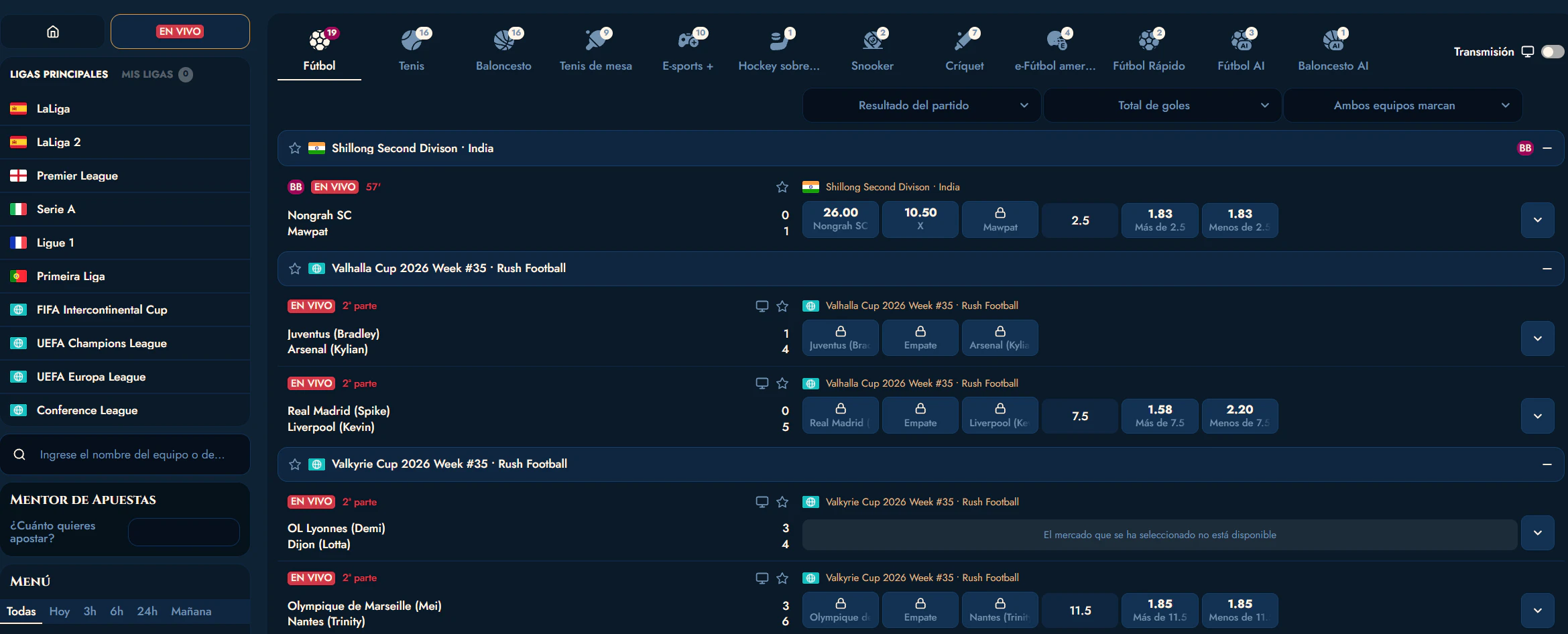Click locked Liverpool (Kevin) odds
The height and width of the screenshot is (634, 1568).
click(x=1000, y=416)
